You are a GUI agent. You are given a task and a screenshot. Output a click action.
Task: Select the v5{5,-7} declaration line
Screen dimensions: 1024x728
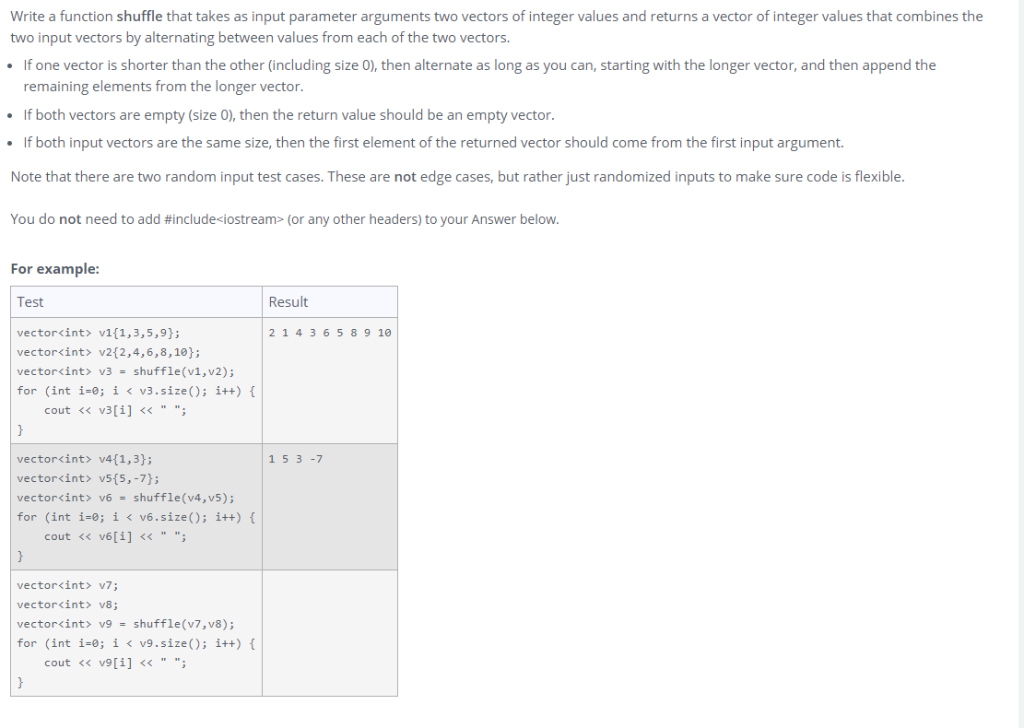pos(86,478)
